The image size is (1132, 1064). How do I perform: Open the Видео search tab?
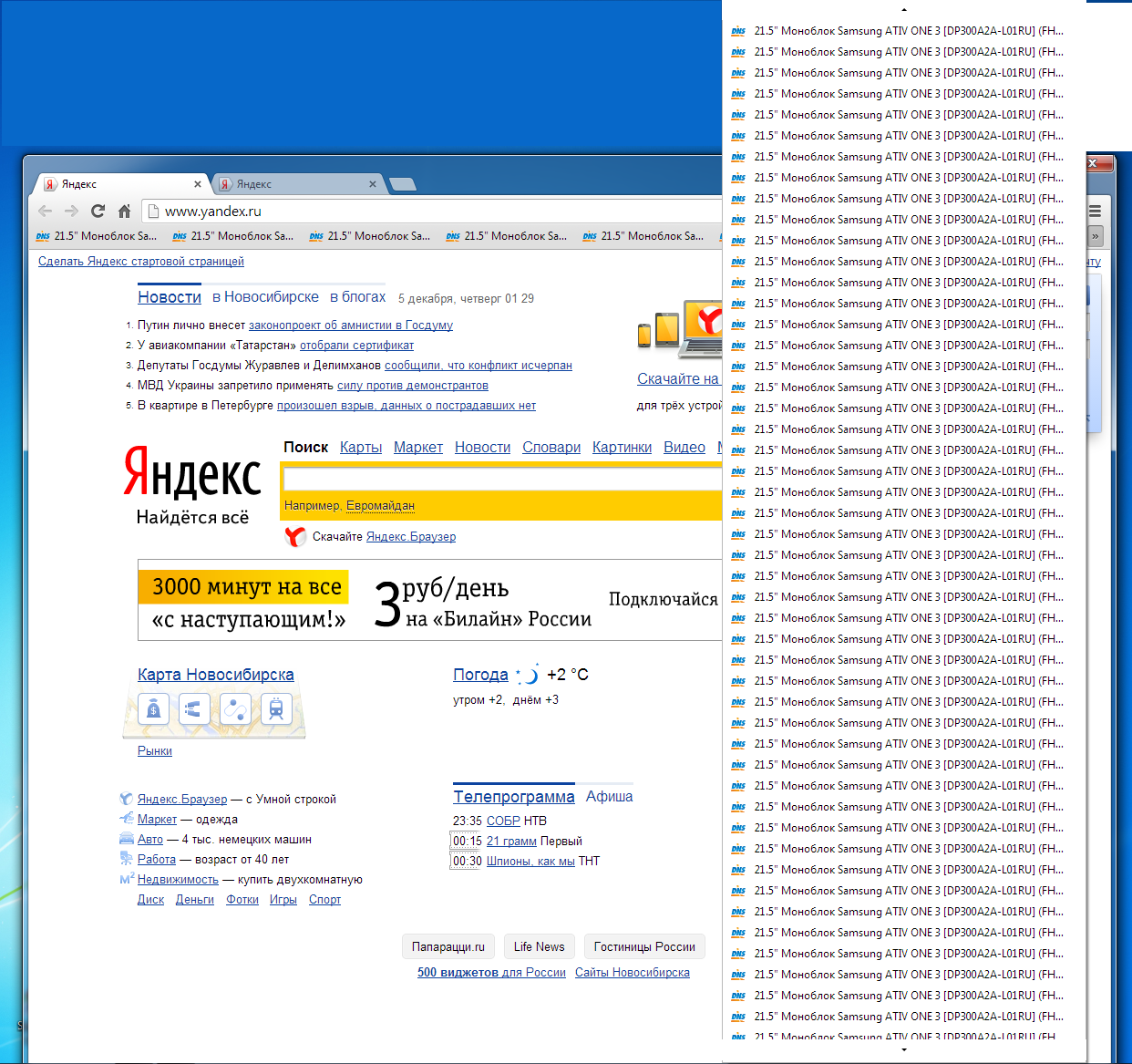684,448
